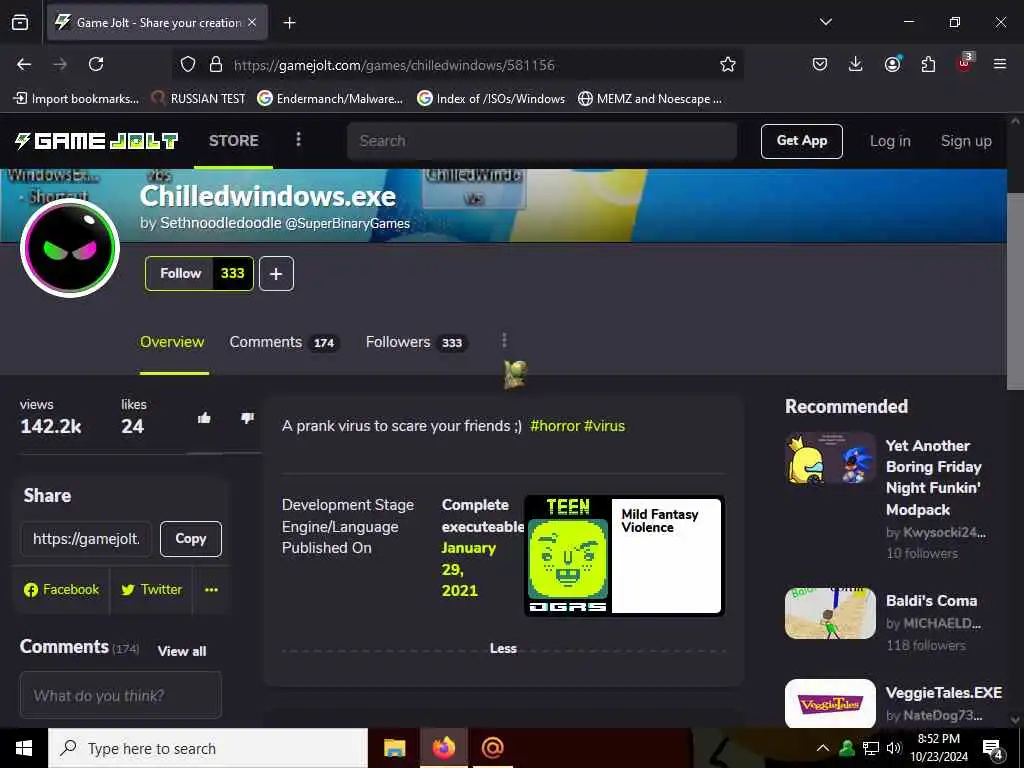Screen dimensions: 1024x768
Task: Open File Explorer from the taskbar
Action: point(394,748)
